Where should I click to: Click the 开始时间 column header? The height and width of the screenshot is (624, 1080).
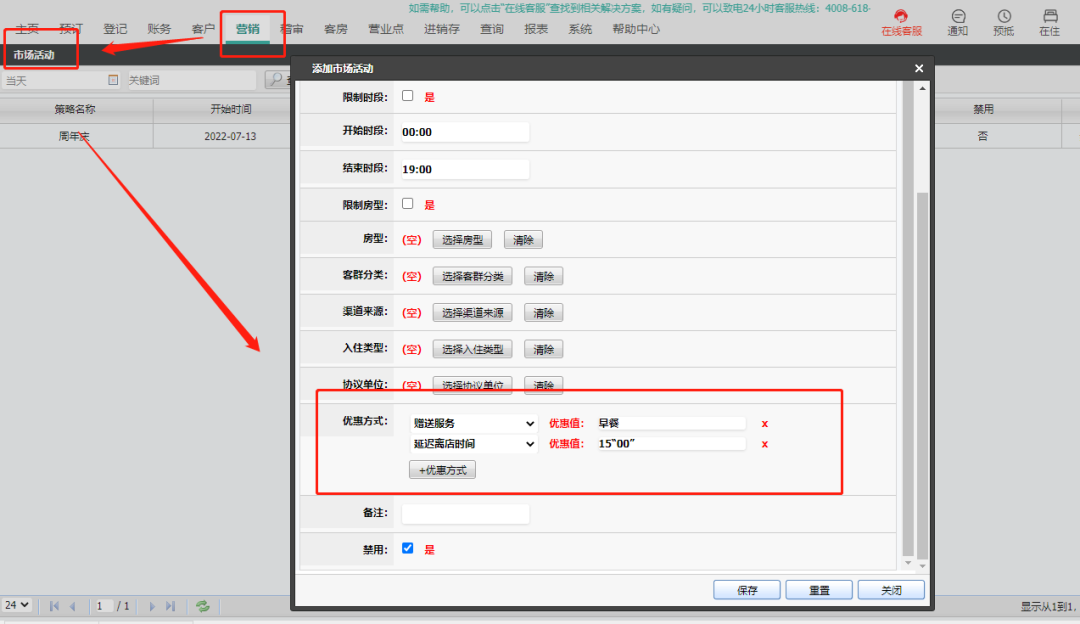[x=230, y=110]
